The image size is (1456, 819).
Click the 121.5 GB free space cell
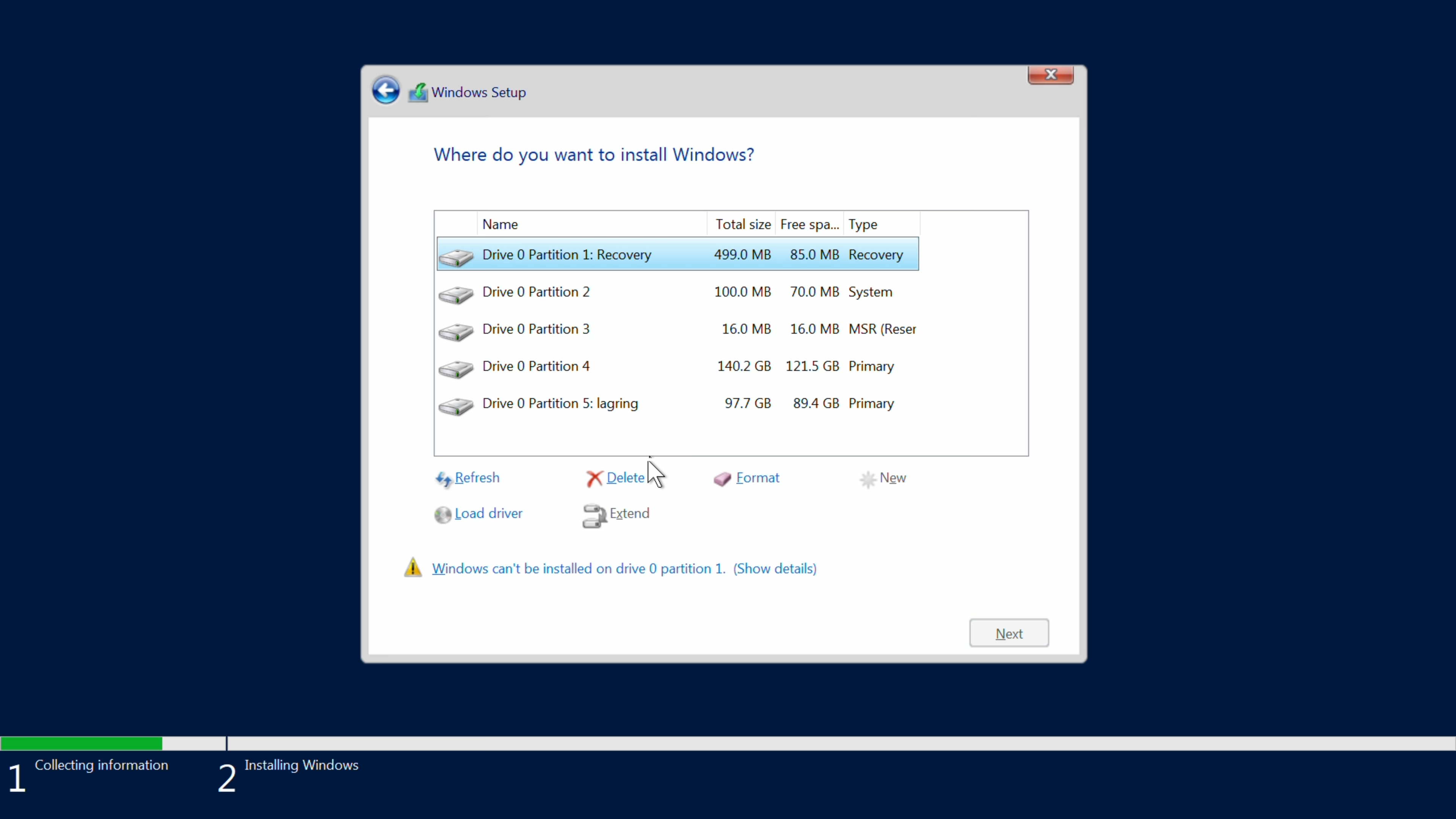[812, 366]
